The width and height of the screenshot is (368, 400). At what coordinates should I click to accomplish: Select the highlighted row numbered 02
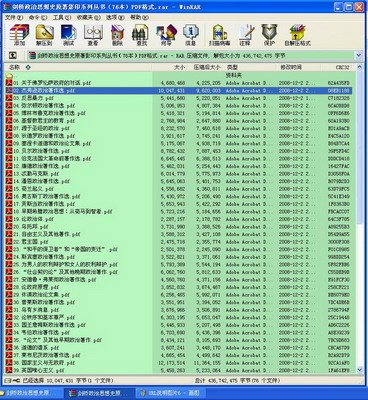pyautogui.click(x=178, y=90)
